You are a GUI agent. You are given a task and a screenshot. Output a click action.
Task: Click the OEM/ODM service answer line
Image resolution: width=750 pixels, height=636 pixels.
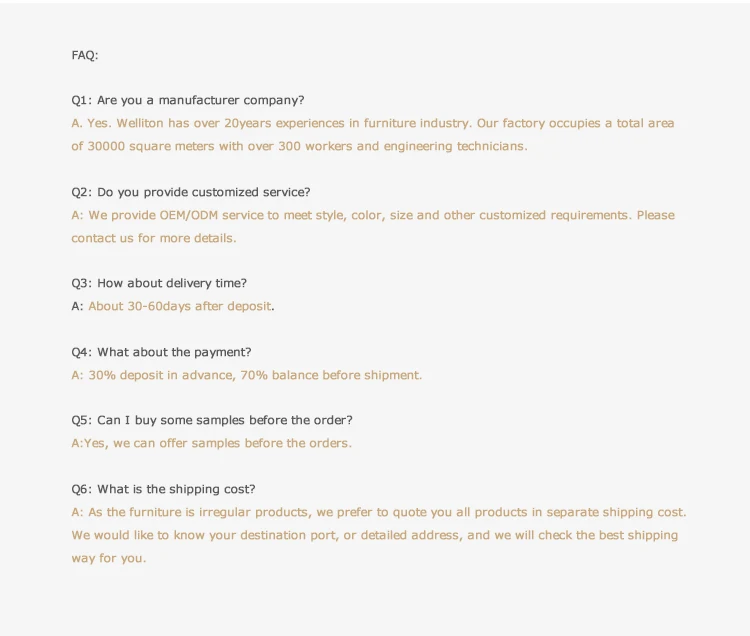point(373,215)
